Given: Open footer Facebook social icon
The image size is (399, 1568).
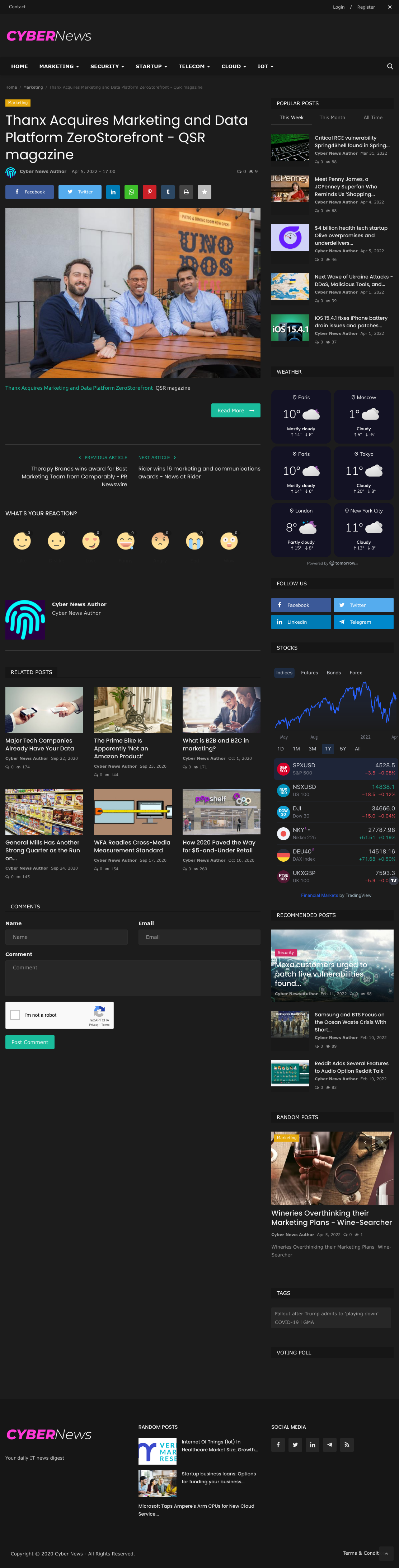Looking at the screenshot, I should coord(278,1445).
